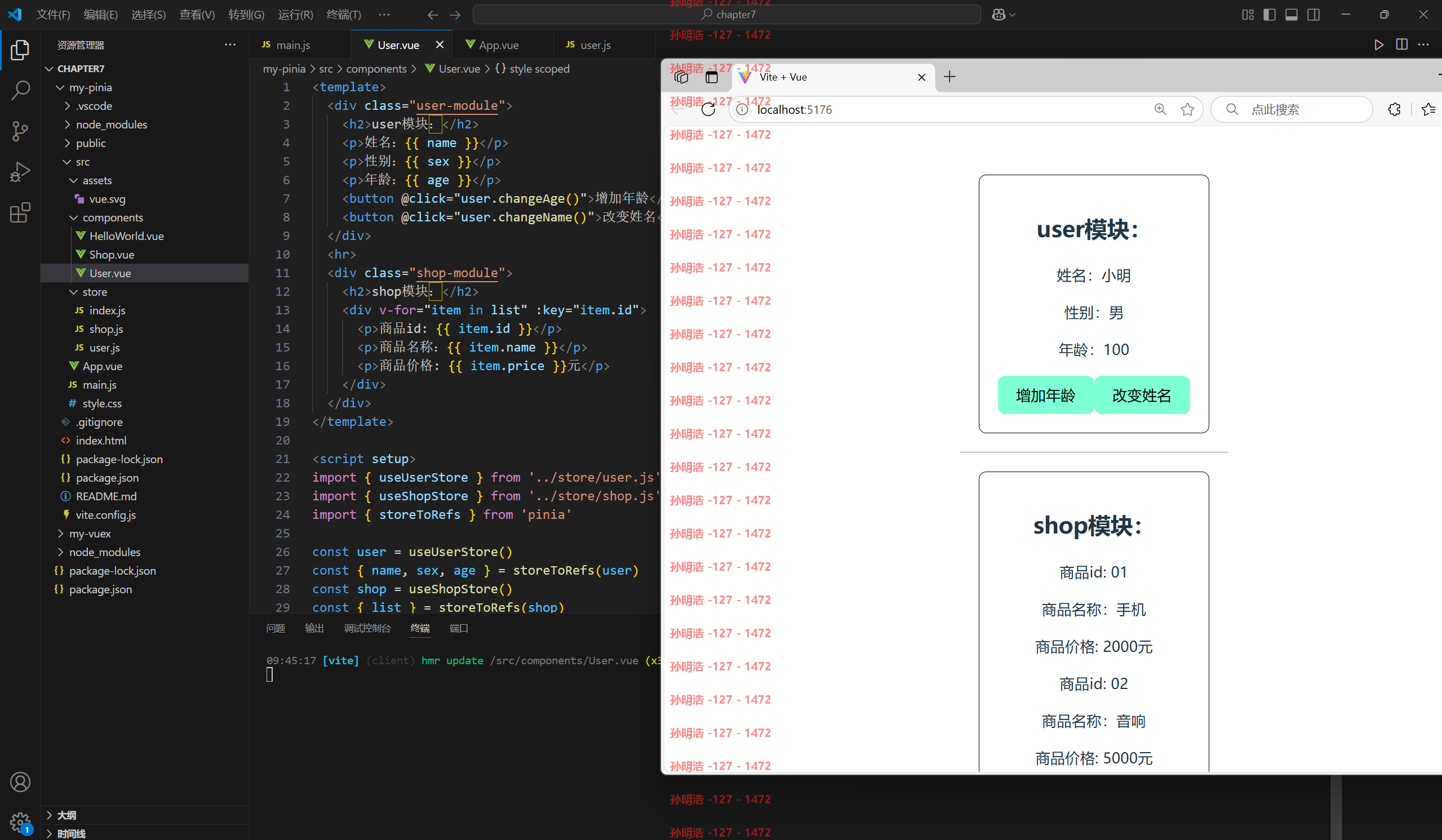Go back with the navigation arrow
The width and height of the screenshot is (1442, 840).
point(433,15)
